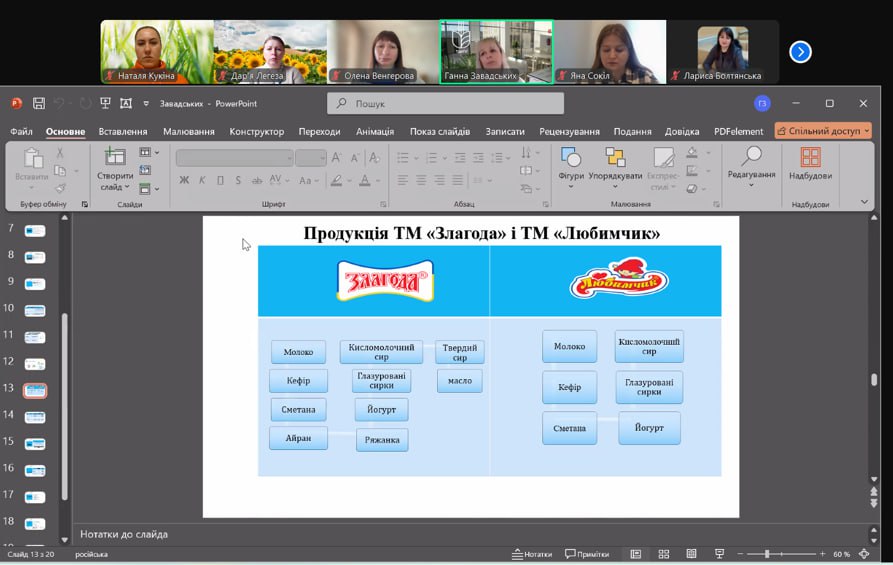Show more meeting participants with arrow
893x565 pixels.
[800, 52]
